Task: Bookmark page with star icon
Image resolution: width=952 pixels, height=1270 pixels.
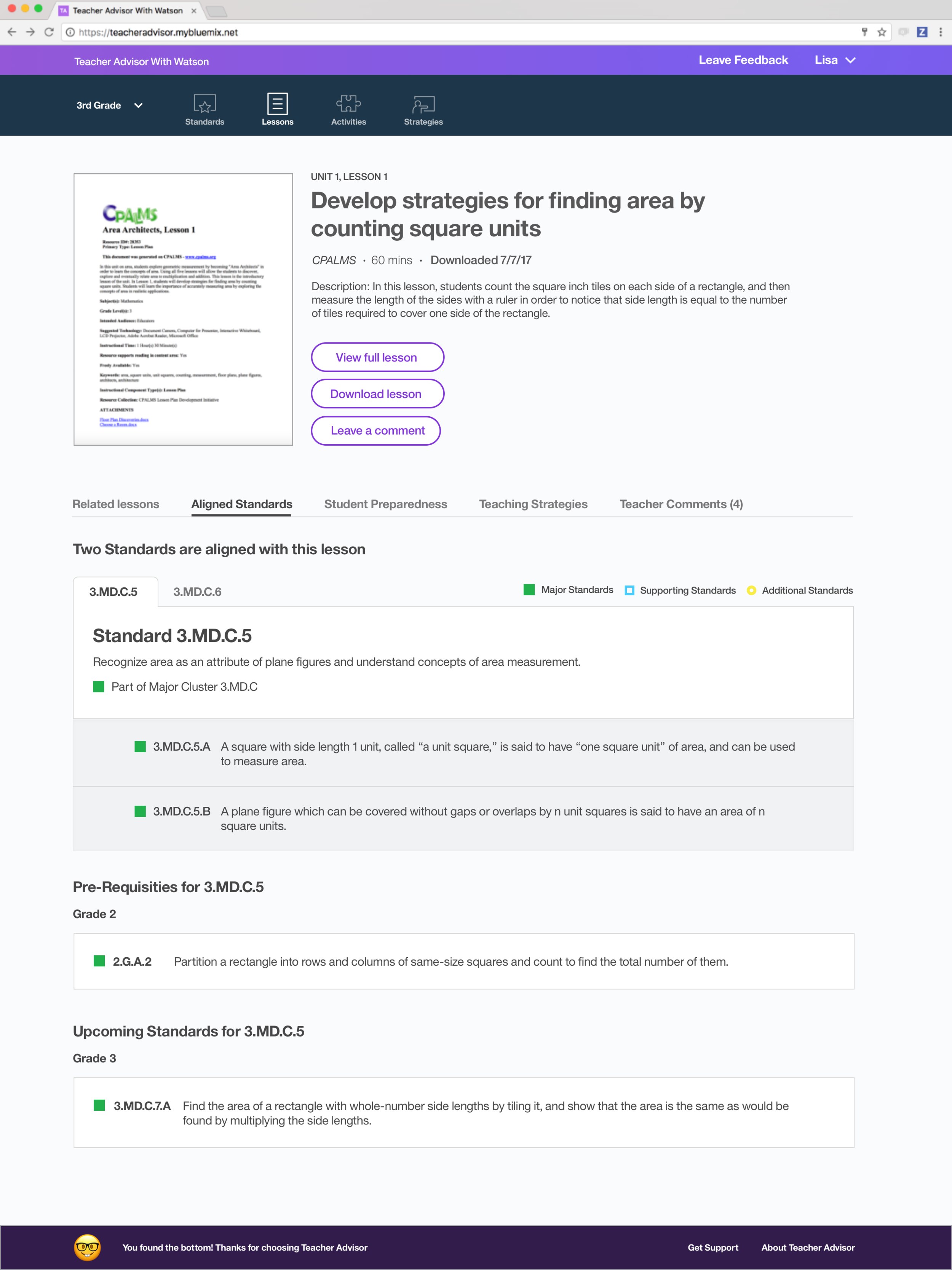Action: [882, 32]
